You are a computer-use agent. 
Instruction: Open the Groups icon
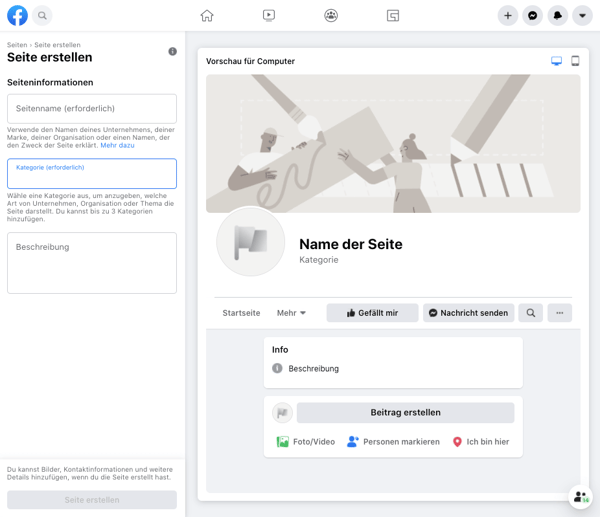tap(331, 16)
